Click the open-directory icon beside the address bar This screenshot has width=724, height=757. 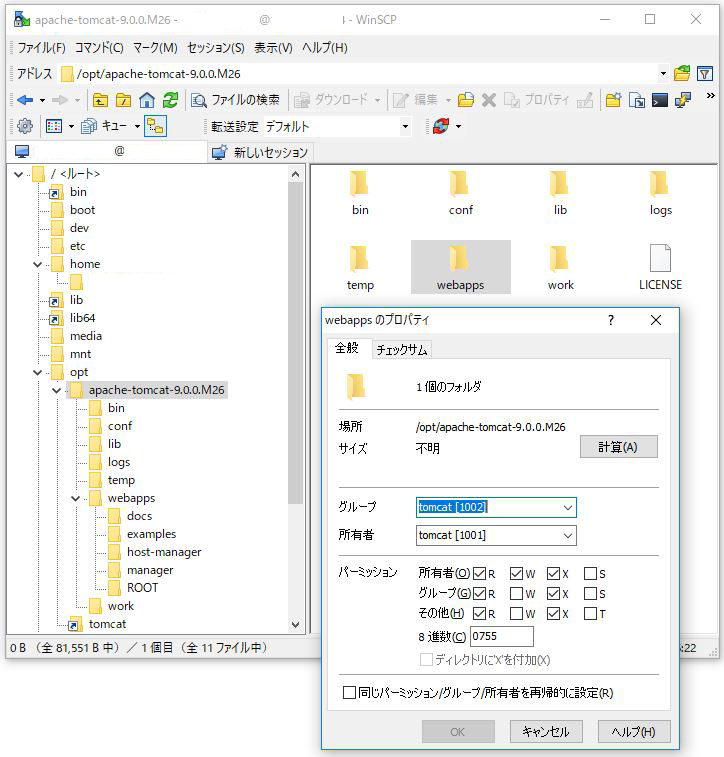point(682,74)
